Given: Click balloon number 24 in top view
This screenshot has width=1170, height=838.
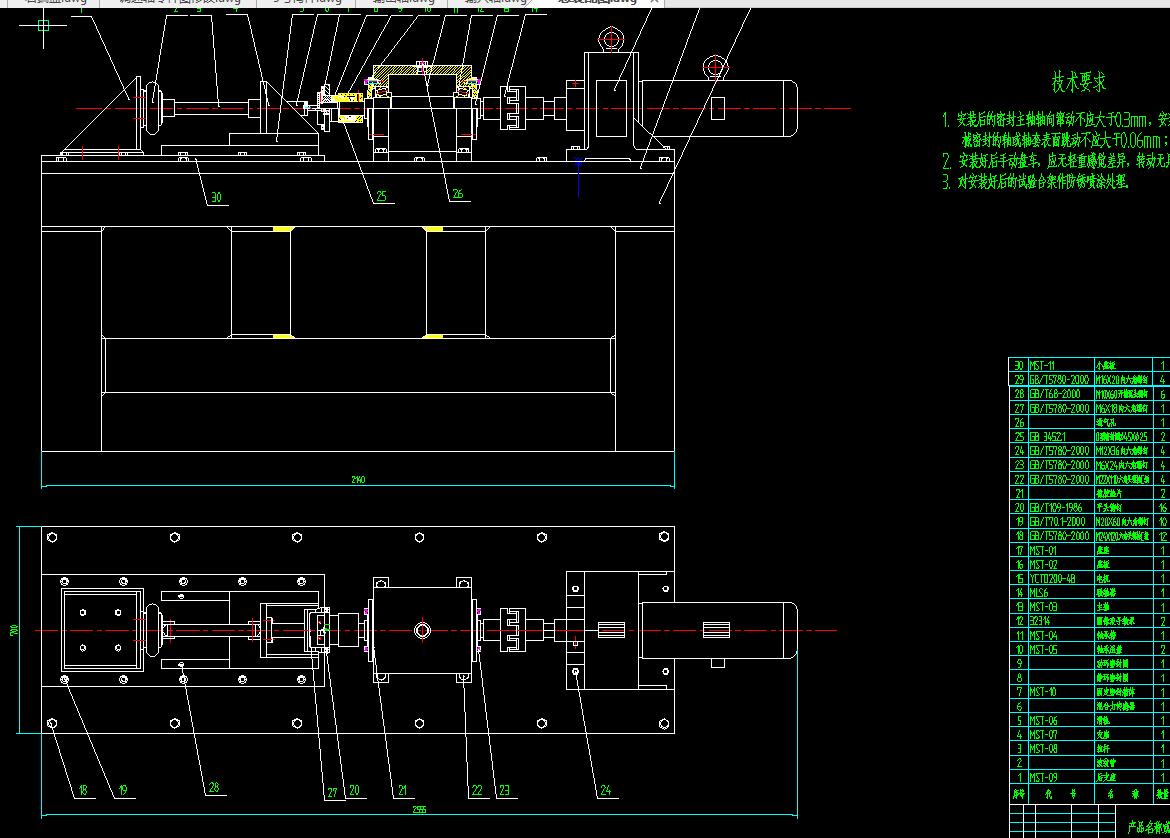Looking at the screenshot, I should tap(605, 789).
